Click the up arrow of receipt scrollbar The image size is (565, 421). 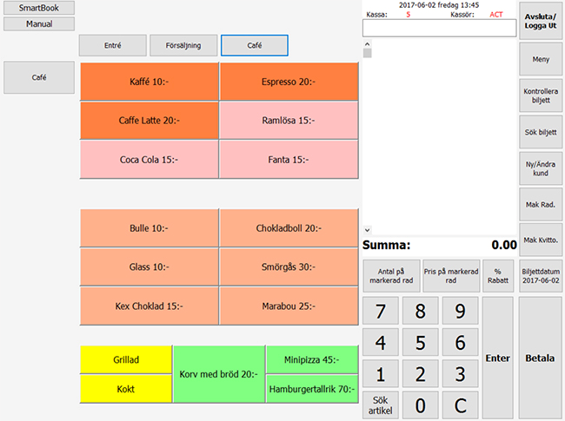click(367, 44)
